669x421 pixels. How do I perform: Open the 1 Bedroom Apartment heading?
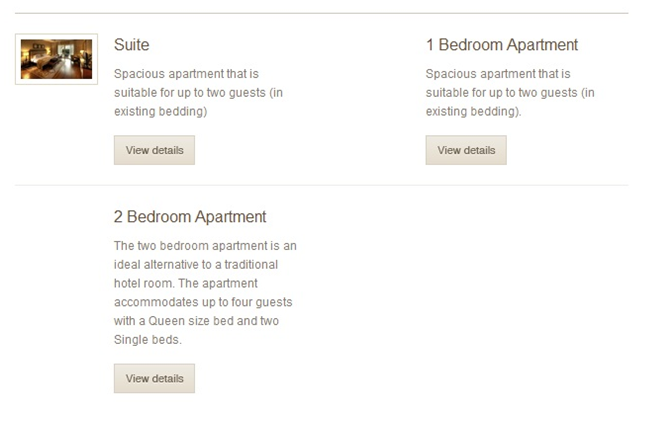(x=502, y=45)
